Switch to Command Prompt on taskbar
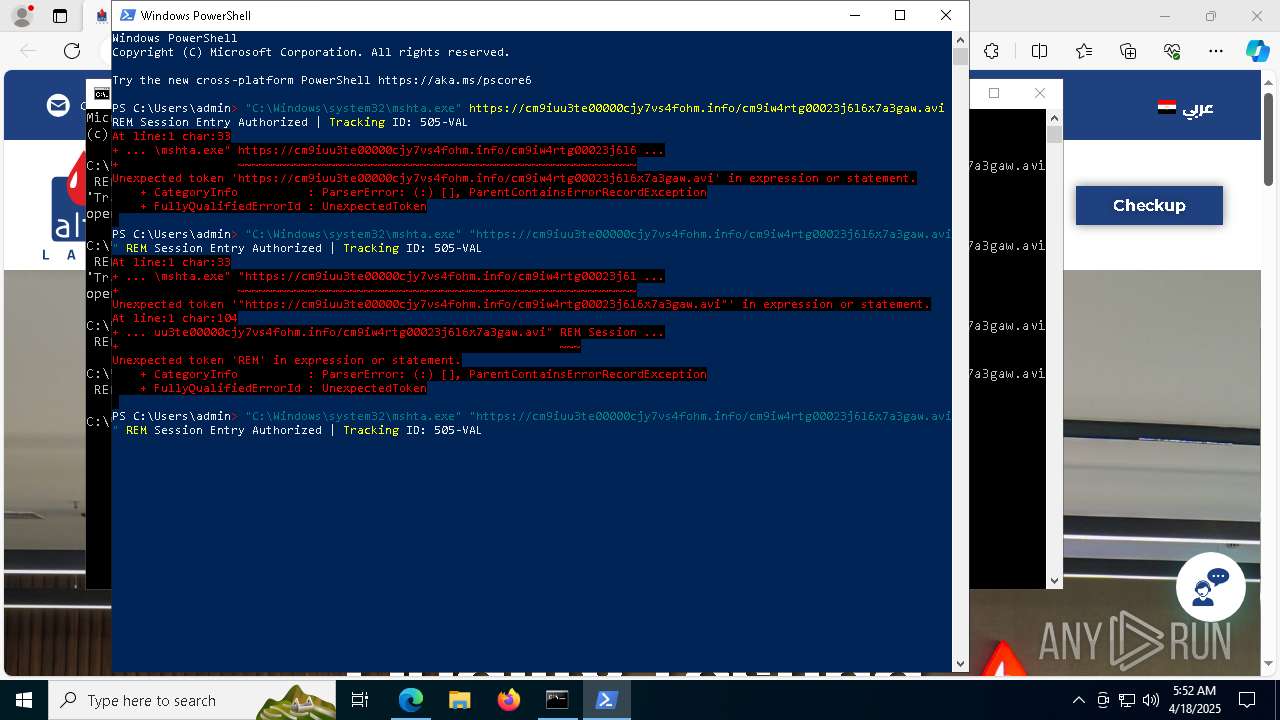1280x720 pixels. [557, 700]
